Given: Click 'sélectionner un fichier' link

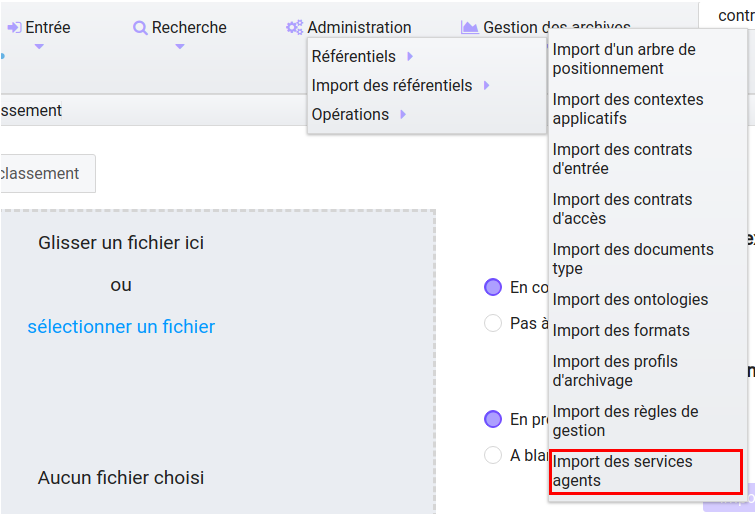Looking at the screenshot, I should [121, 327].
